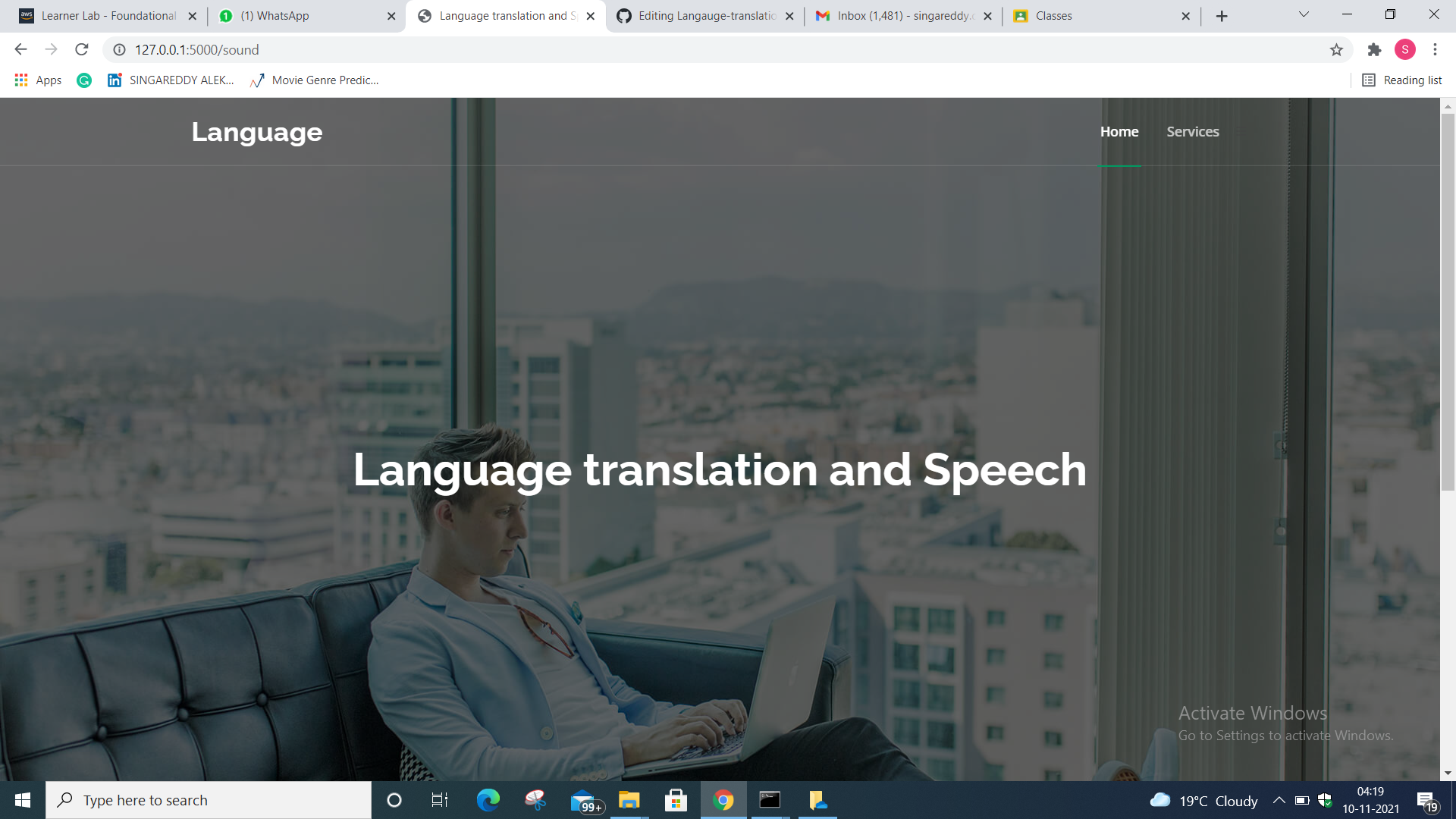Open File Explorer from the taskbar
Screen dimensions: 1456x819
coord(628,799)
